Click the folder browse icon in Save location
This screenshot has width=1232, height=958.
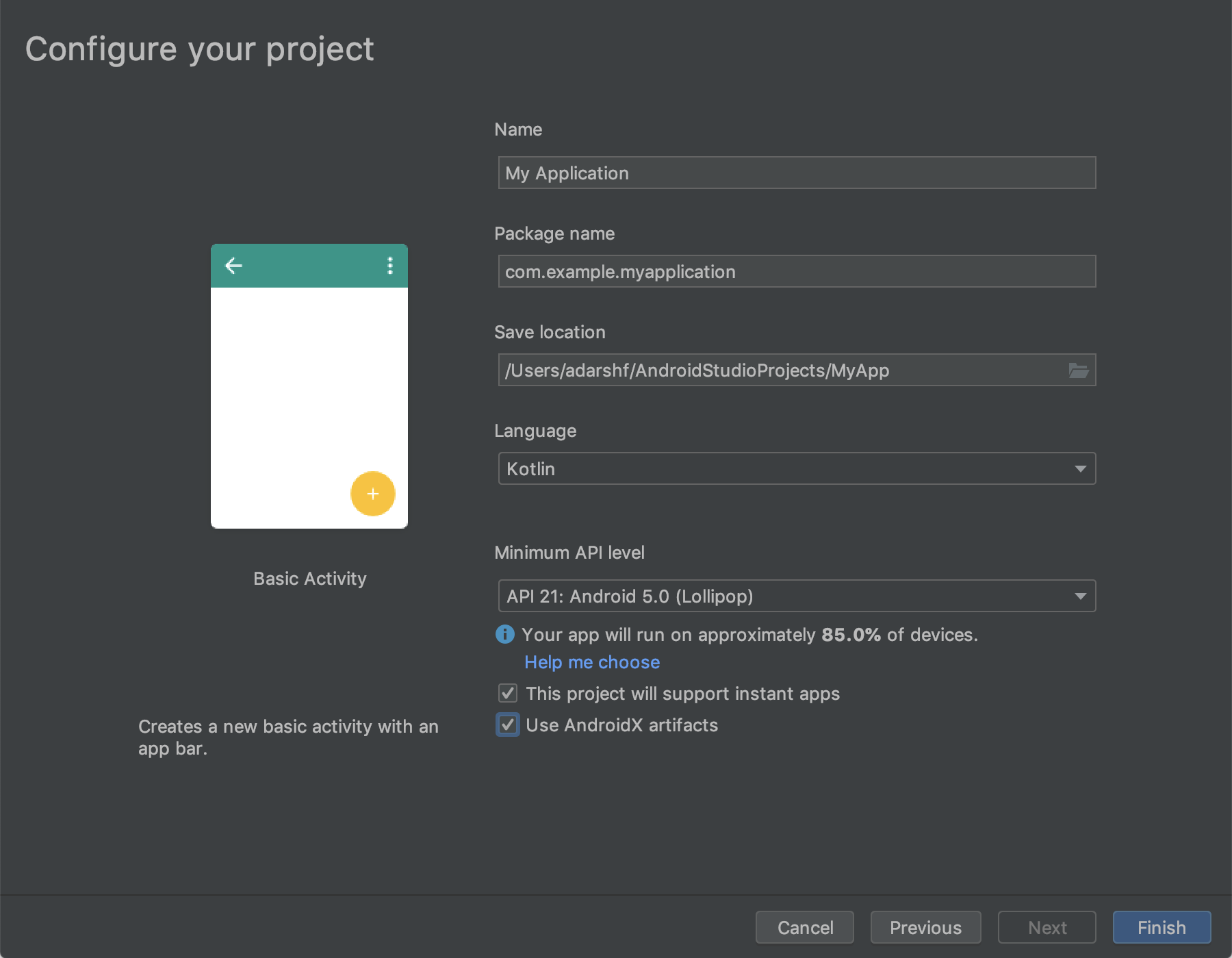(1079, 370)
